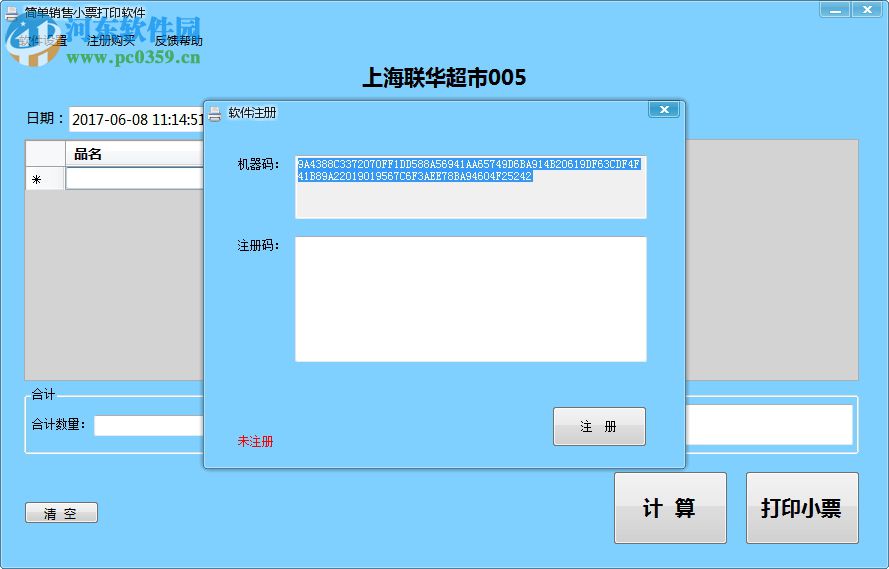889x569 pixels.
Task: Focus the 注册码 text box
Action: coord(471,299)
